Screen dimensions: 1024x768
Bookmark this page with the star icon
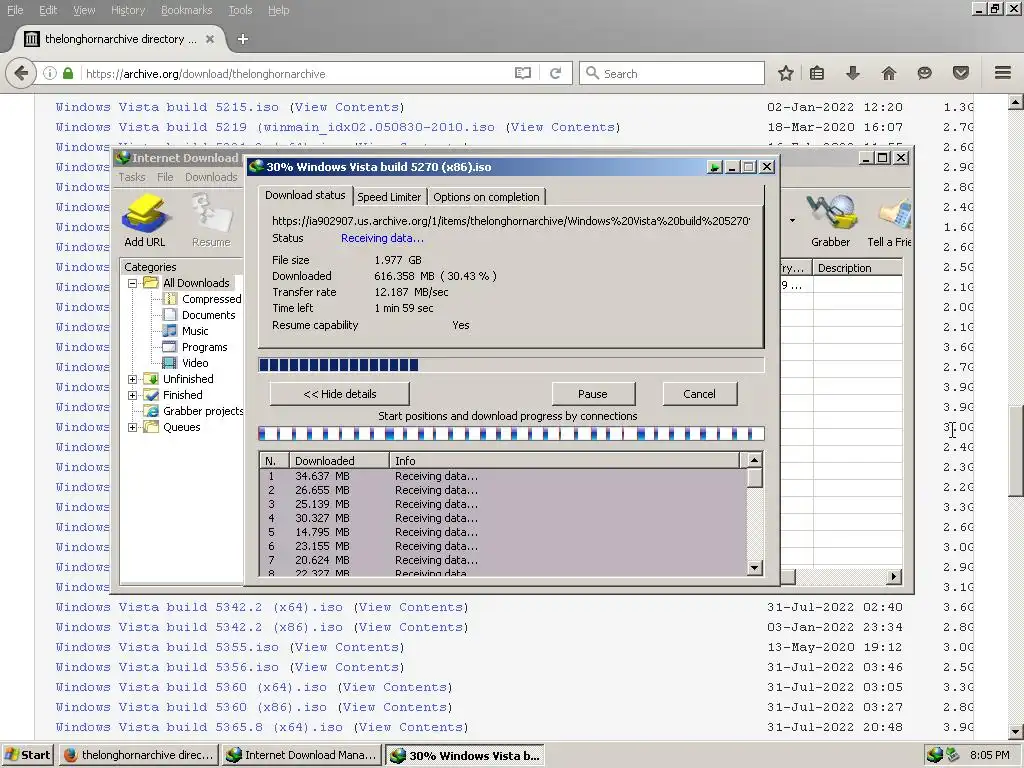(x=786, y=73)
